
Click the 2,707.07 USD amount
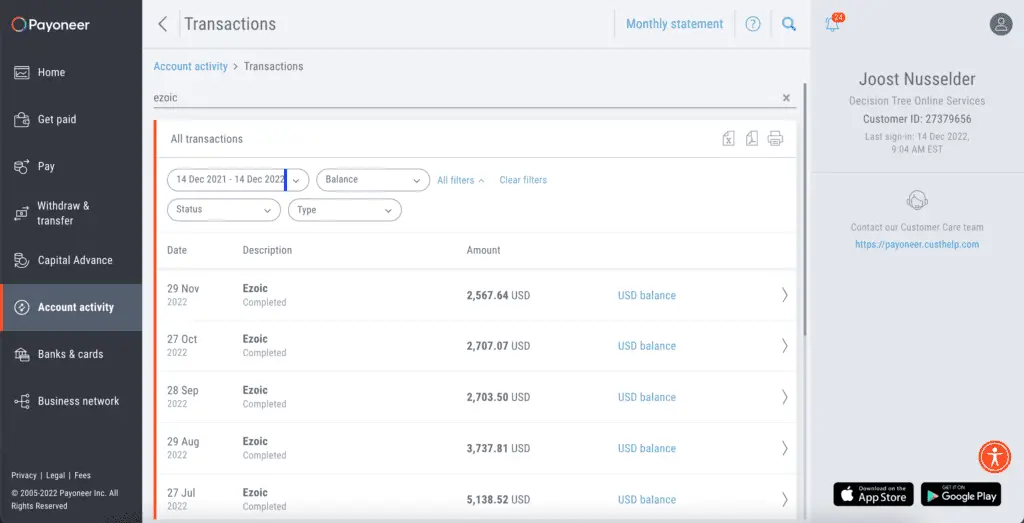click(498, 346)
